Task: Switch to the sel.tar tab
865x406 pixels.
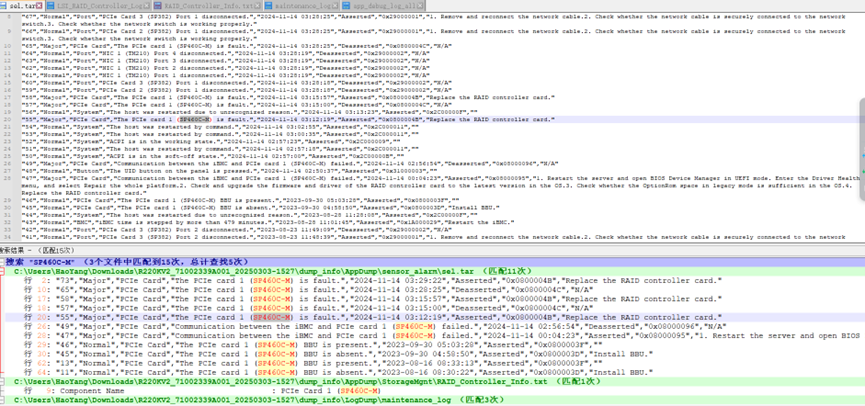Action: 21,5
